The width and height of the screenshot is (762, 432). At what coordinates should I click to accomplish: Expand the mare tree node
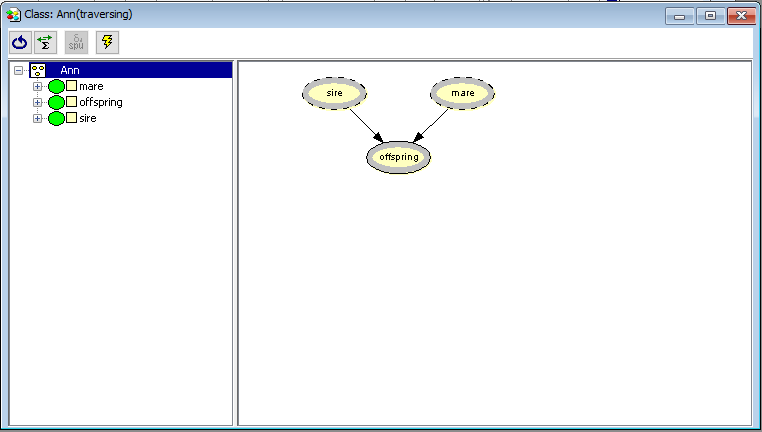[37, 86]
